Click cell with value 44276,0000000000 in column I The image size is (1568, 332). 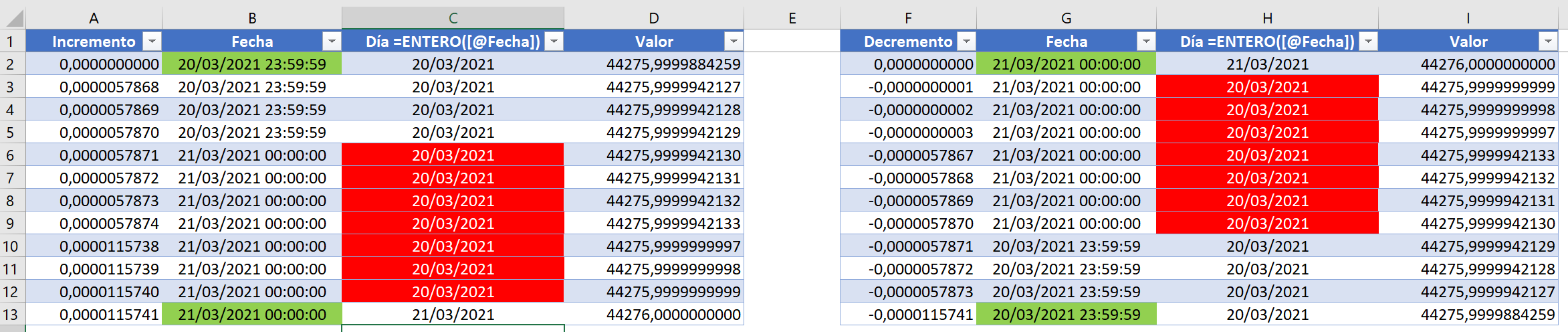click(1468, 64)
